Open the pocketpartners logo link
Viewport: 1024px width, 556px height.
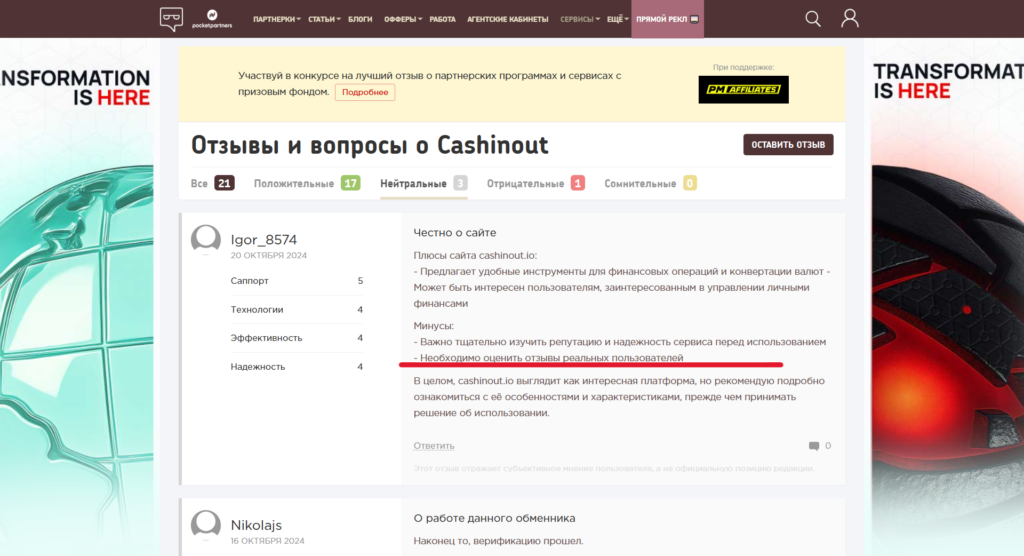click(x=212, y=19)
